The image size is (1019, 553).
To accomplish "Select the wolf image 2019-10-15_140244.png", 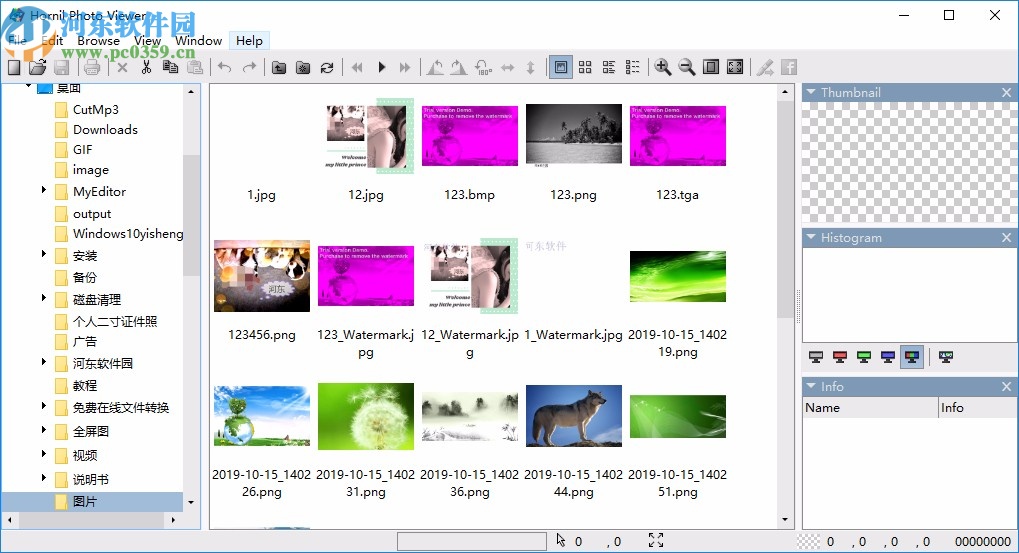I will (574, 416).
